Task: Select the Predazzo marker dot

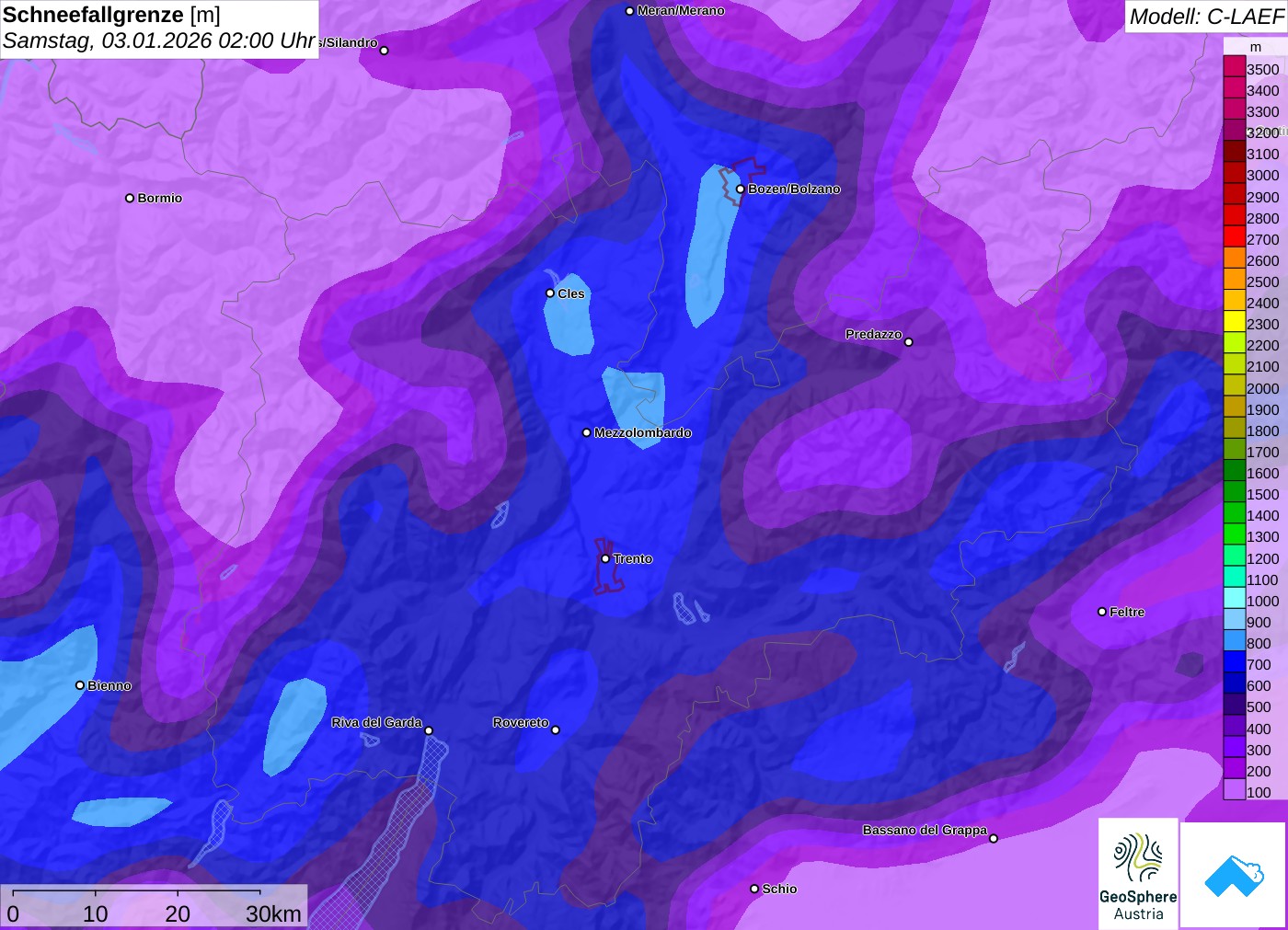Action: (x=909, y=342)
